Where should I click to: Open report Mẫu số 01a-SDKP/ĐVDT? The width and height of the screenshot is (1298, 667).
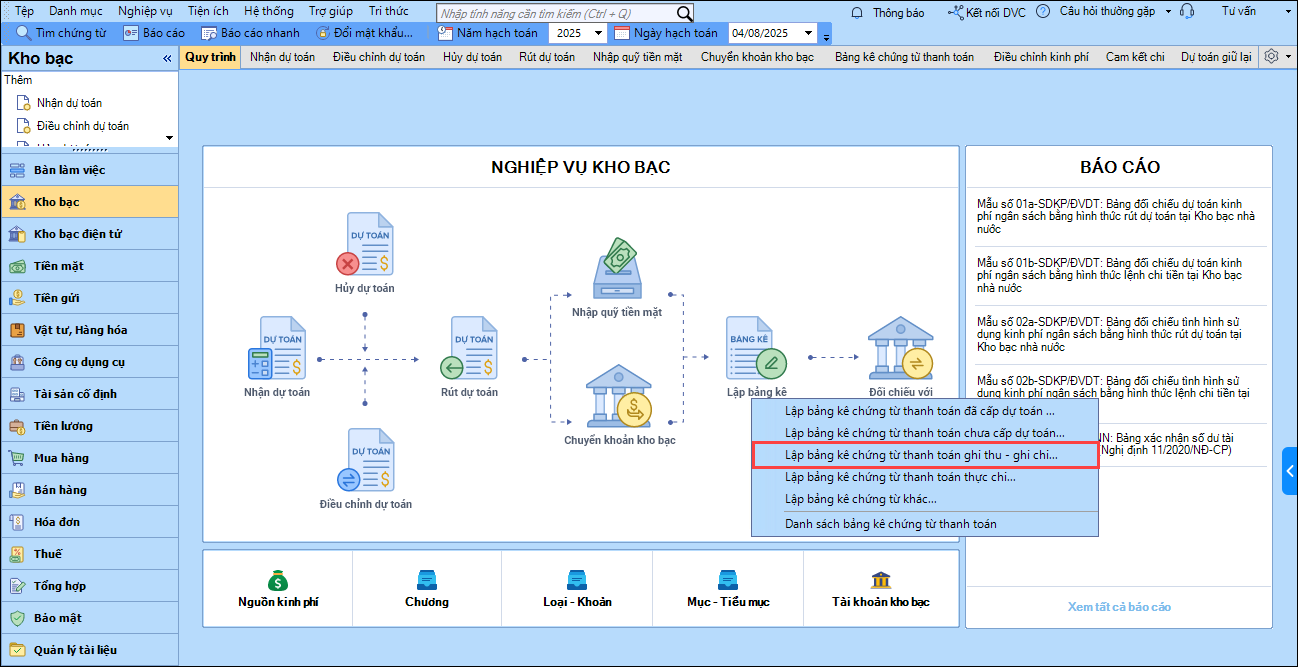pos(1117,216)
